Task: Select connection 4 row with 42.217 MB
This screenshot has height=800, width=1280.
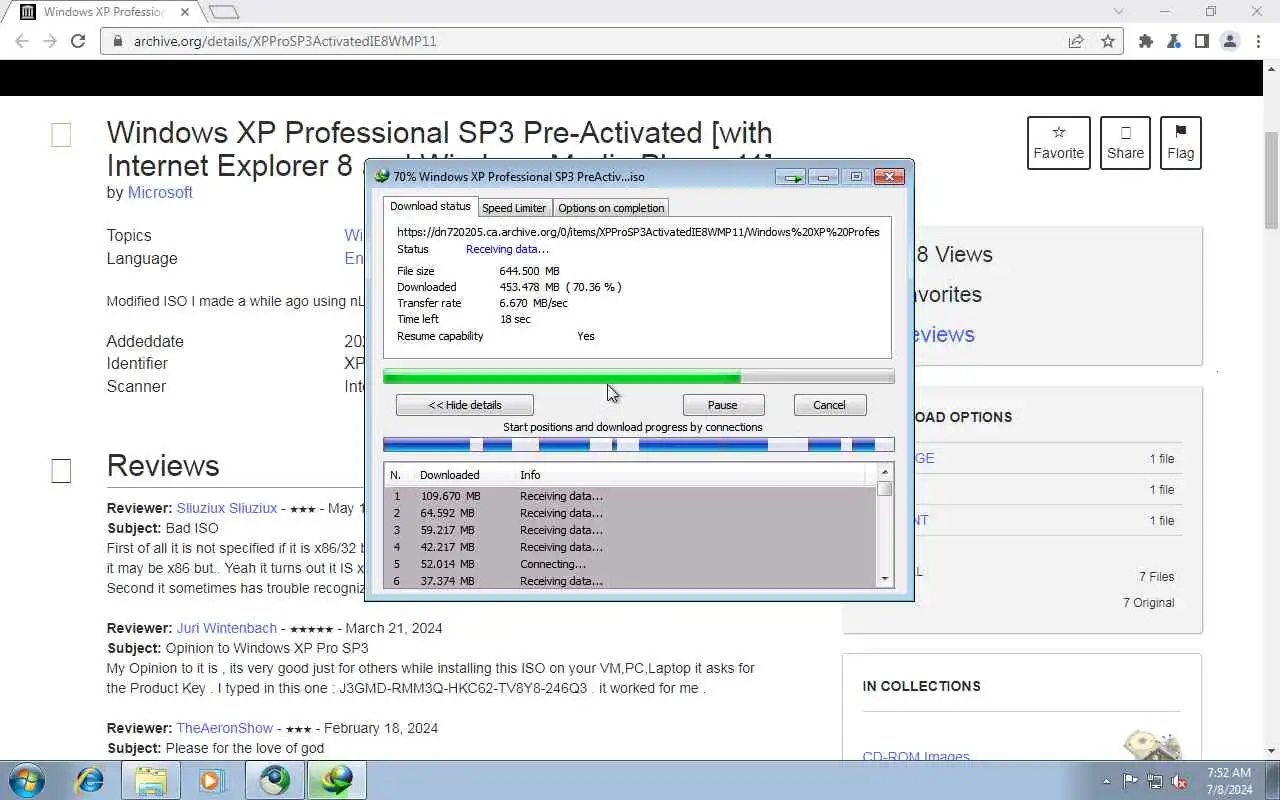Action: click(630, 547)
